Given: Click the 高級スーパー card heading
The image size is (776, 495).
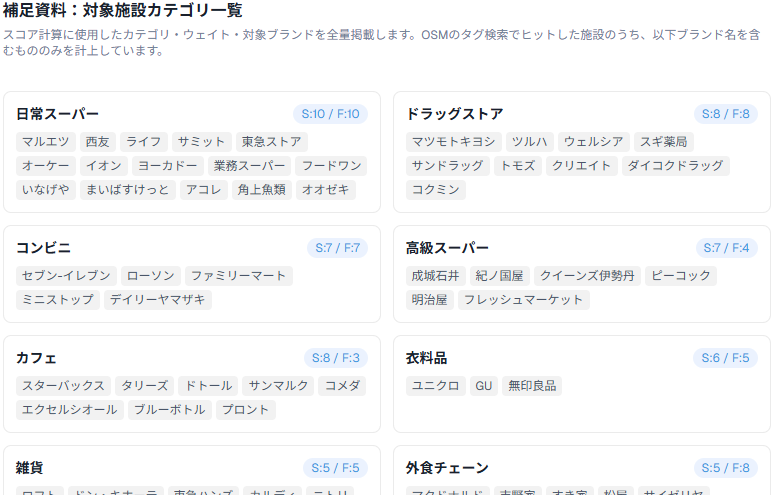Looking at the screenshot, I should (x=447, y=248).
